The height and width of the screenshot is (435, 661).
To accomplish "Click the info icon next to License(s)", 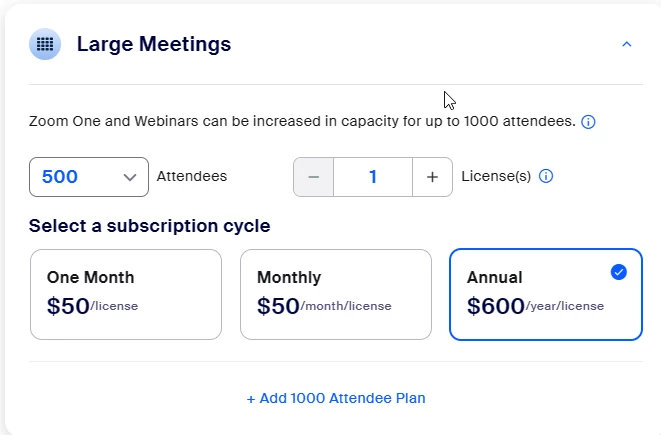I will 546,177.
